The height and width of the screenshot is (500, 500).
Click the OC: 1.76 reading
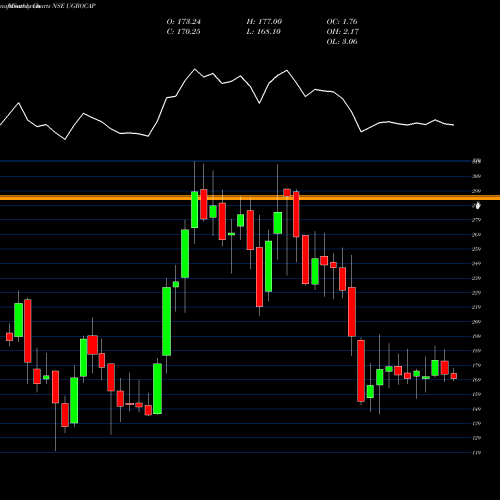(342, 22)
